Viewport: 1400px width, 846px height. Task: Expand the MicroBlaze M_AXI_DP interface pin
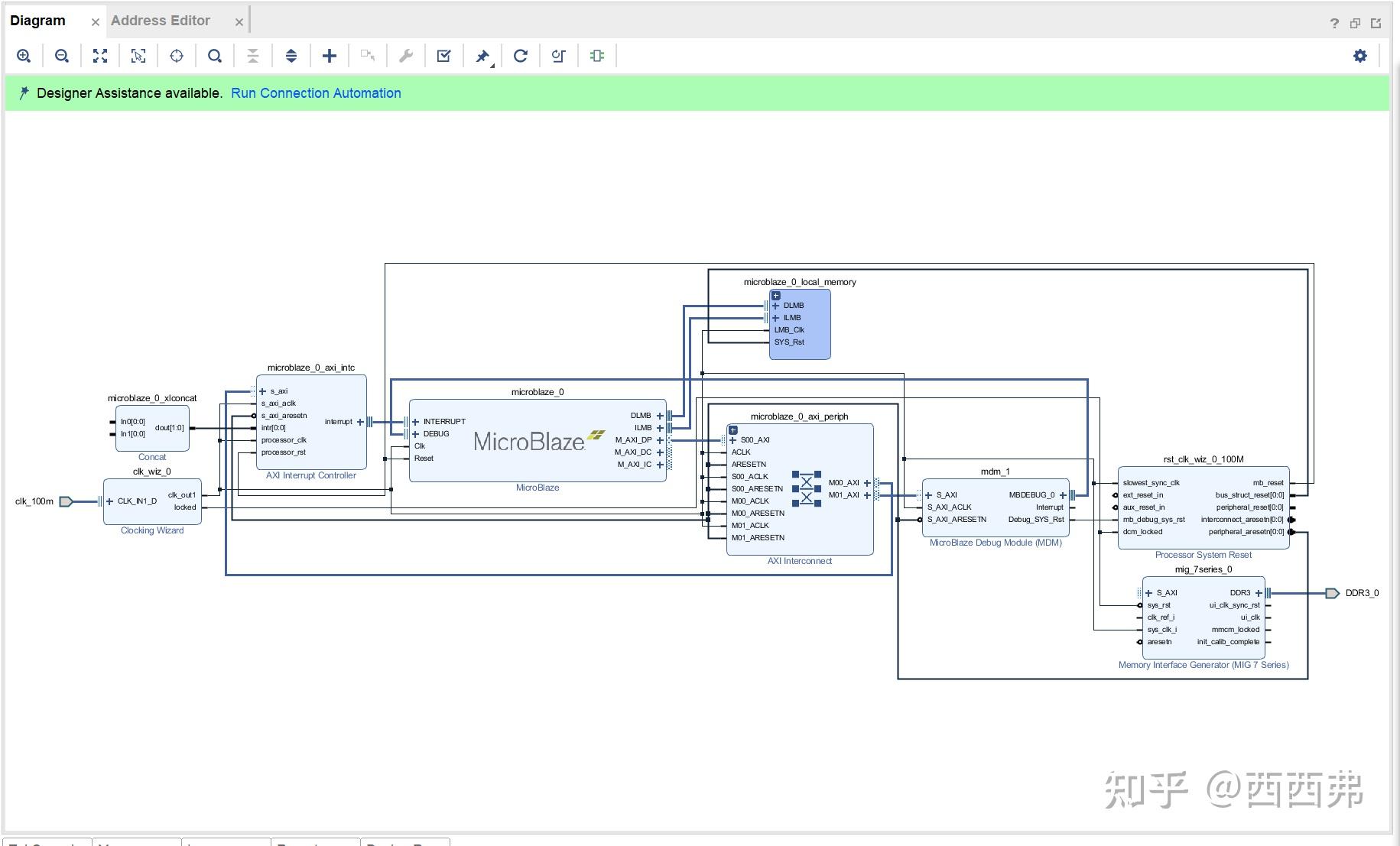point(660,440)
